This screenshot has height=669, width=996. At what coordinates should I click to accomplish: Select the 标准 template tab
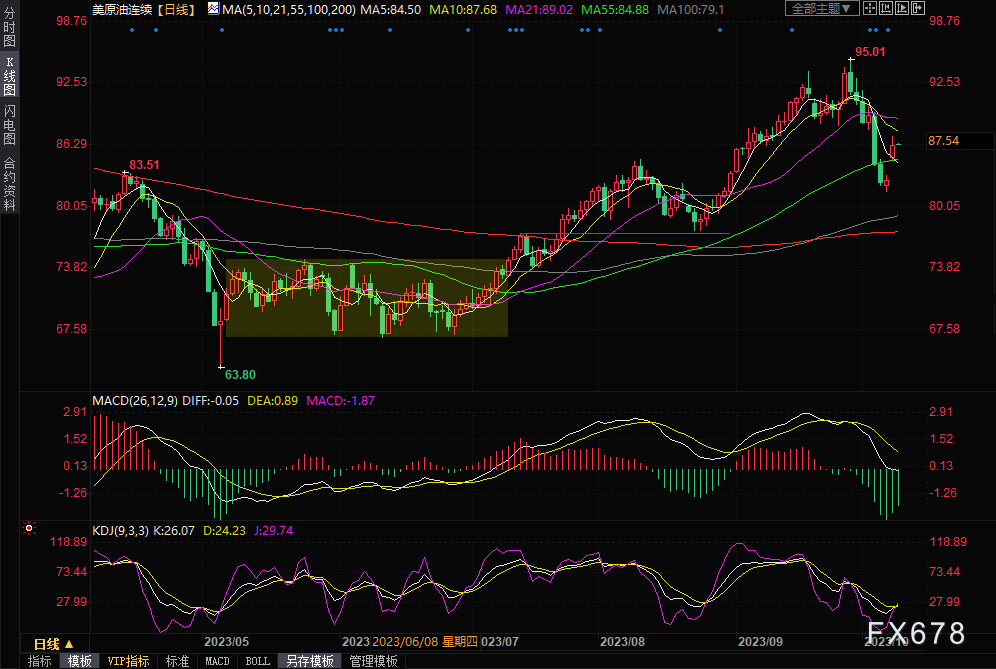click(x=177, y=661)
